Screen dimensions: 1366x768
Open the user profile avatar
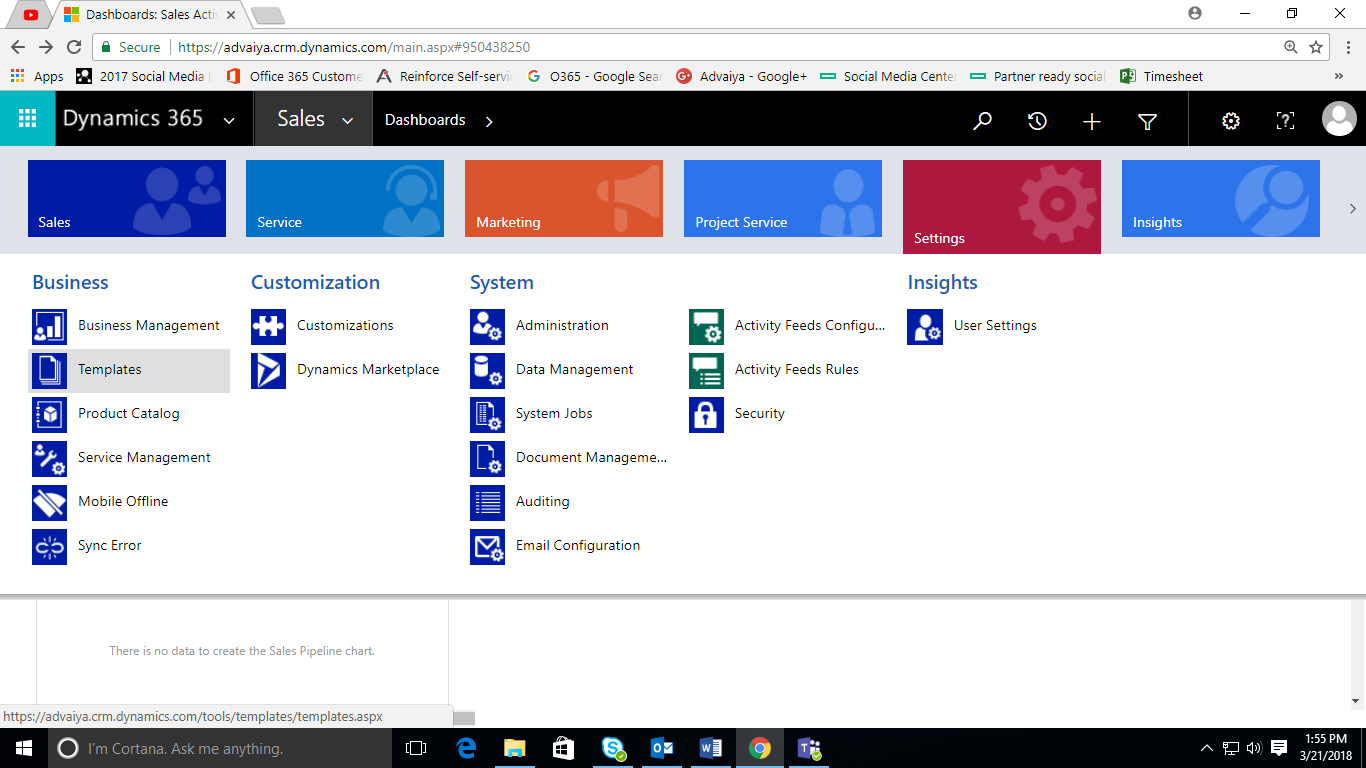click(1339, 119)
